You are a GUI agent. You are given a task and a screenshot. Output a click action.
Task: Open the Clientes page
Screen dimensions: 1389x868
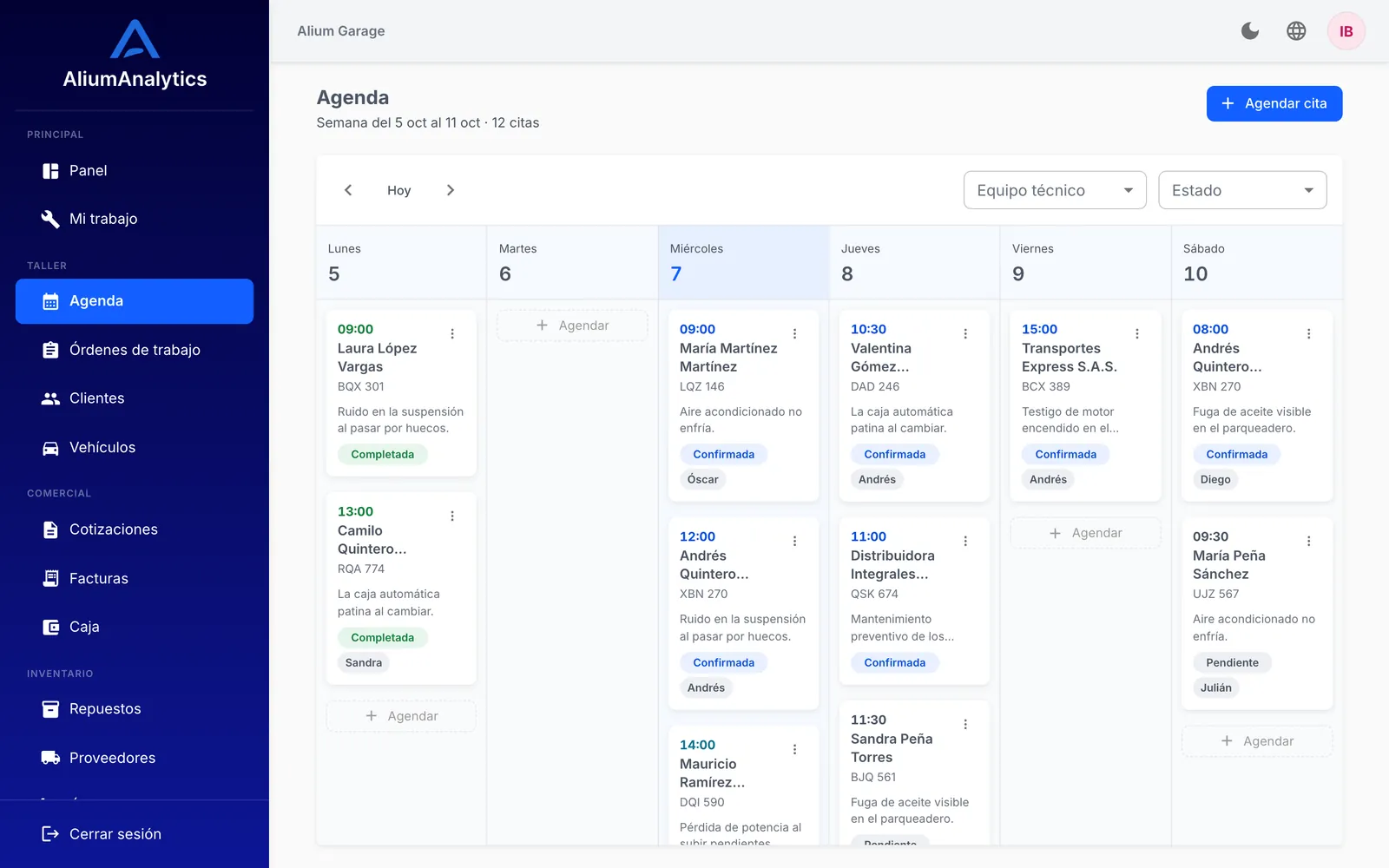click(x=135, y=398)
